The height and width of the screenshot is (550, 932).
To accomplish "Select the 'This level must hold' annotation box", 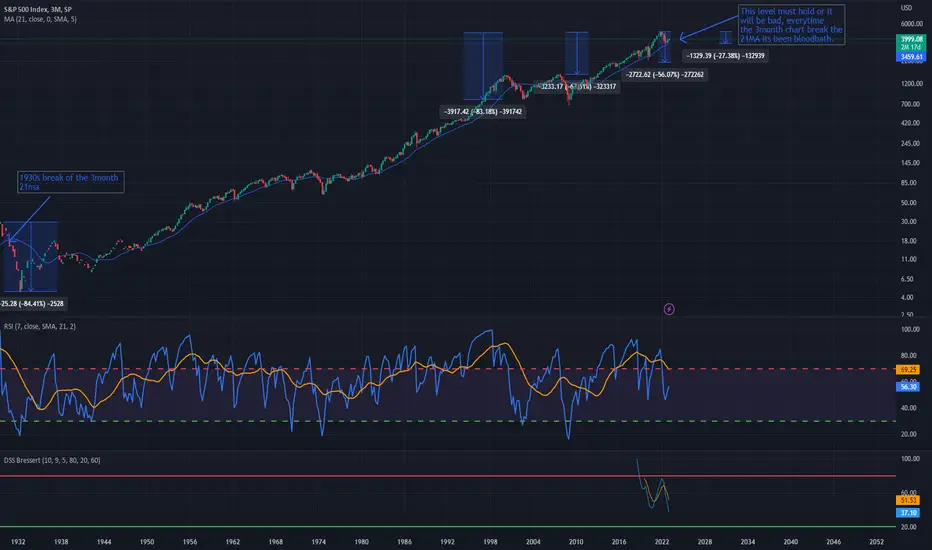I will (x=791, y=24).
